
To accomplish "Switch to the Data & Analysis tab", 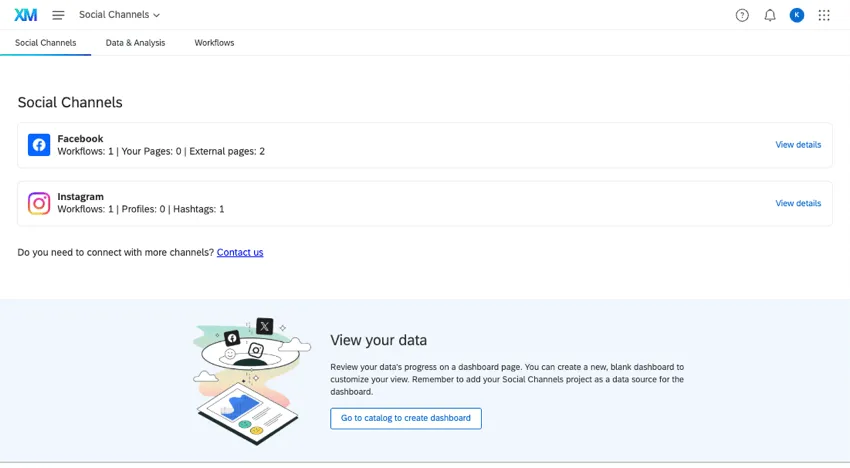I will tap(135, 43).
